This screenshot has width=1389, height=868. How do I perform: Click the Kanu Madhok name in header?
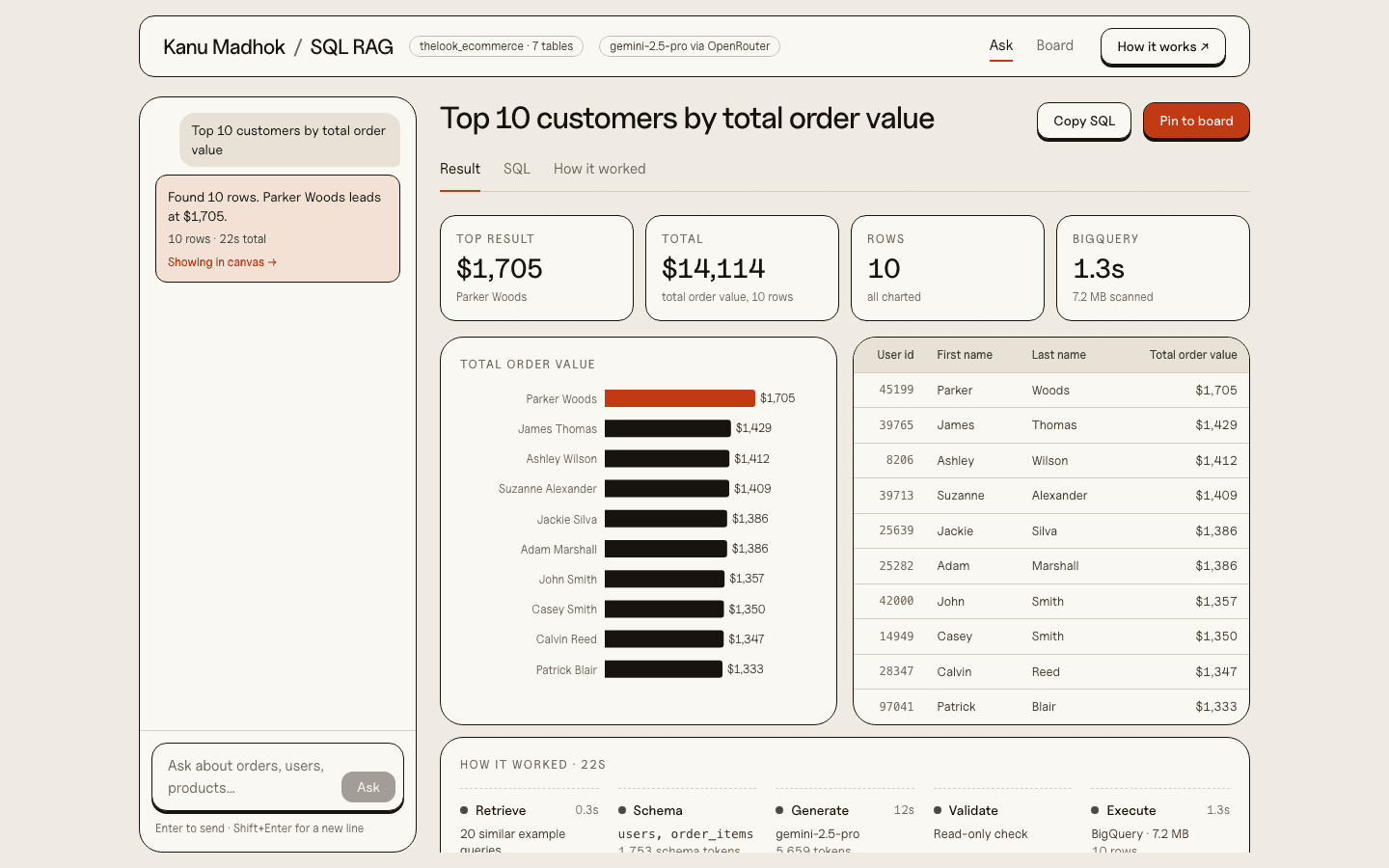coord(224,46)
